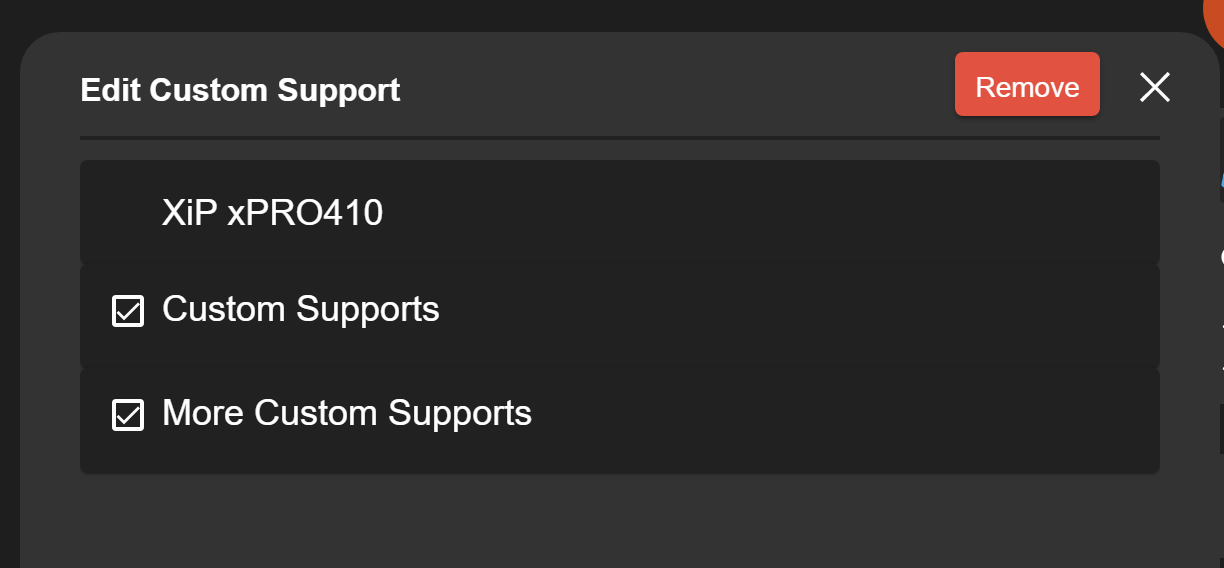1224x568 pixels.
Task: Toggle the More Custom Supports checkbox
Action: [x=127, y=414]
